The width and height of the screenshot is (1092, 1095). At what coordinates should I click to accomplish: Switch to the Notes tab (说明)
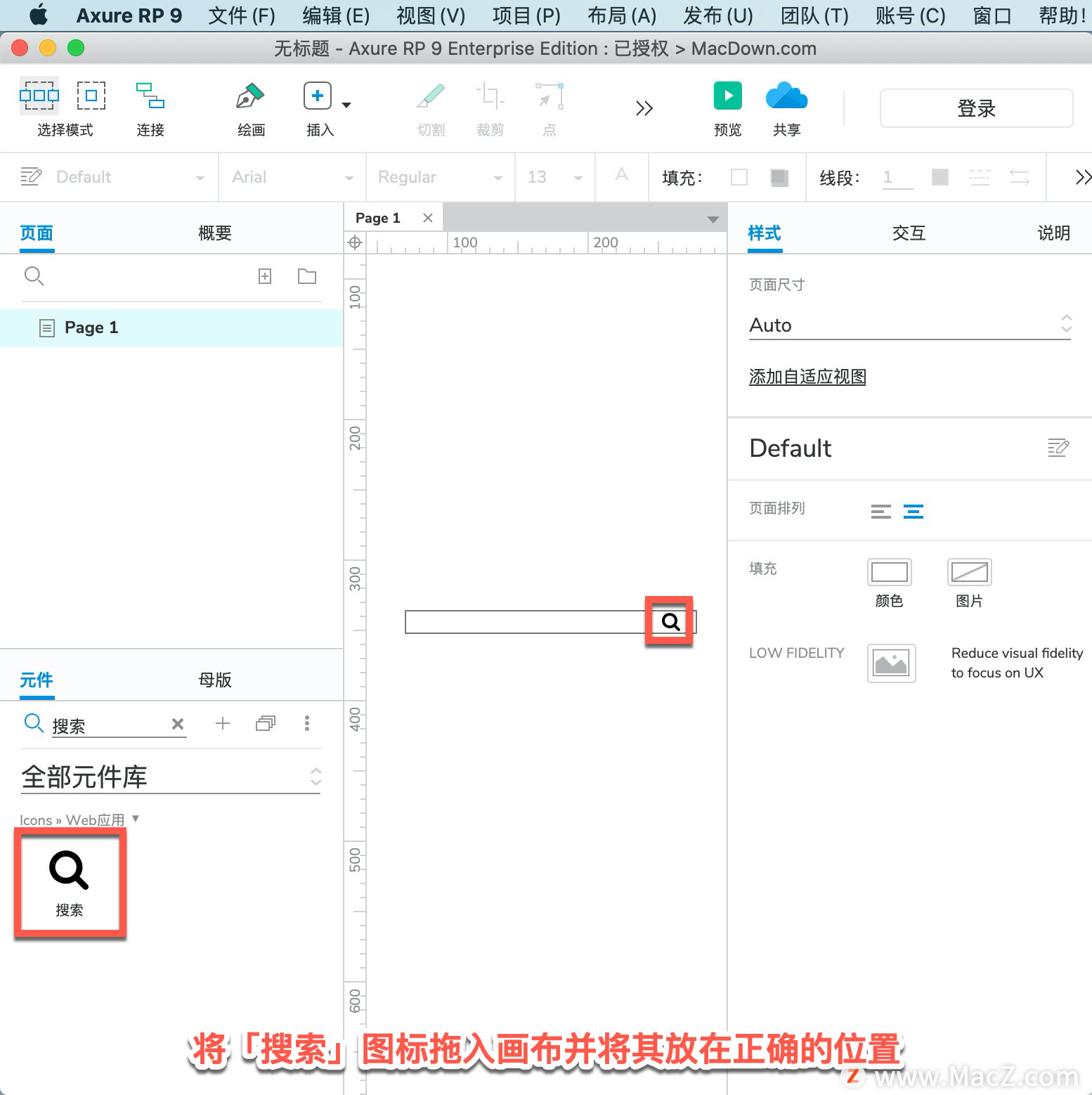click(1054, 233)
